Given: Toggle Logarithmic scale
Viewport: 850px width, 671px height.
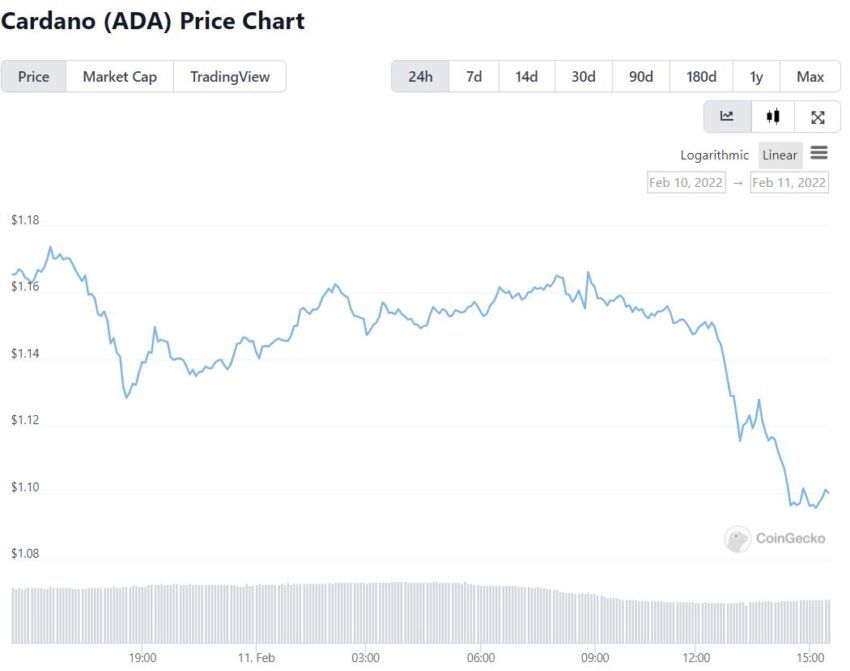Looking at the screenshot, I should coord(714,155).
